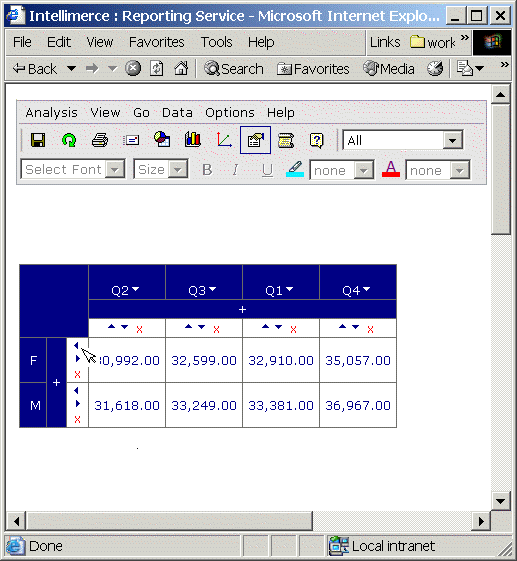Open the Analysis menu
The image size is (517, 561).
point(52,113)
